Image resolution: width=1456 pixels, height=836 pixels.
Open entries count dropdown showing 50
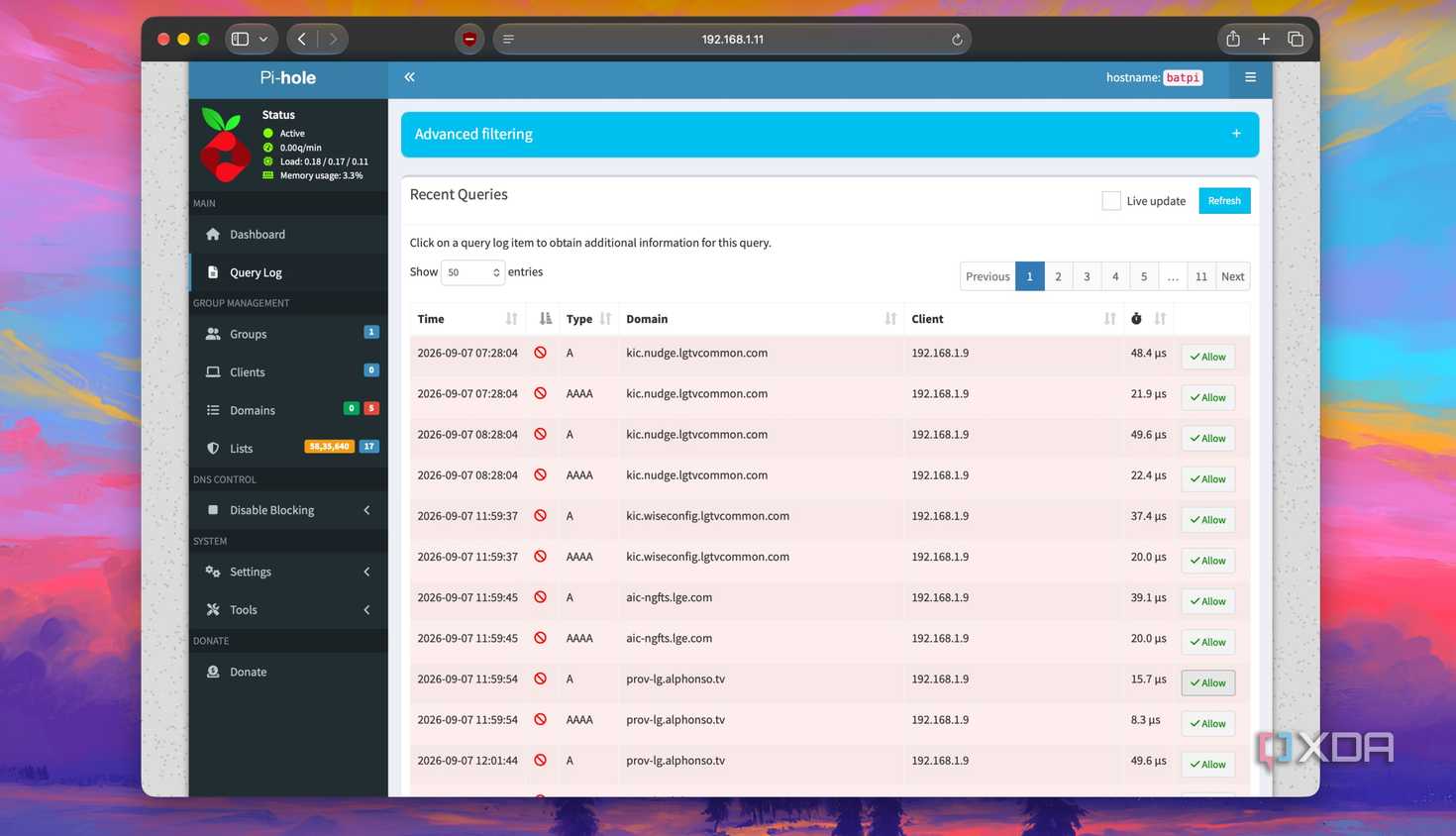coord(472,272)
